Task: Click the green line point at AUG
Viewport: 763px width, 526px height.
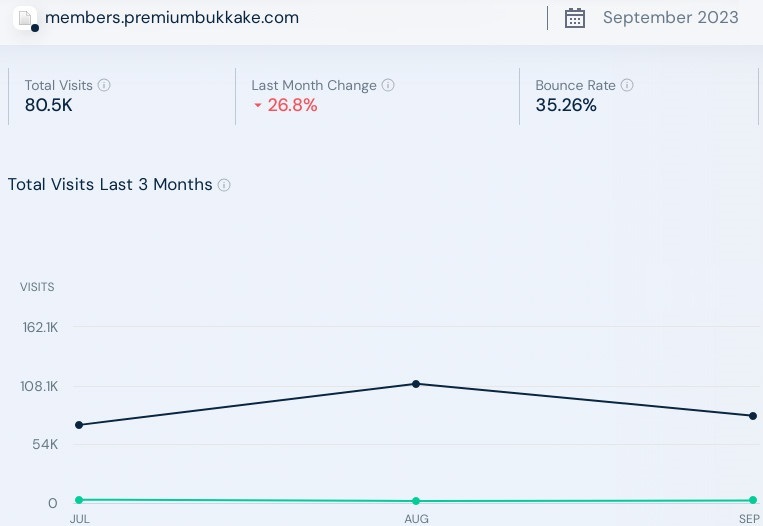Action: 416,501
